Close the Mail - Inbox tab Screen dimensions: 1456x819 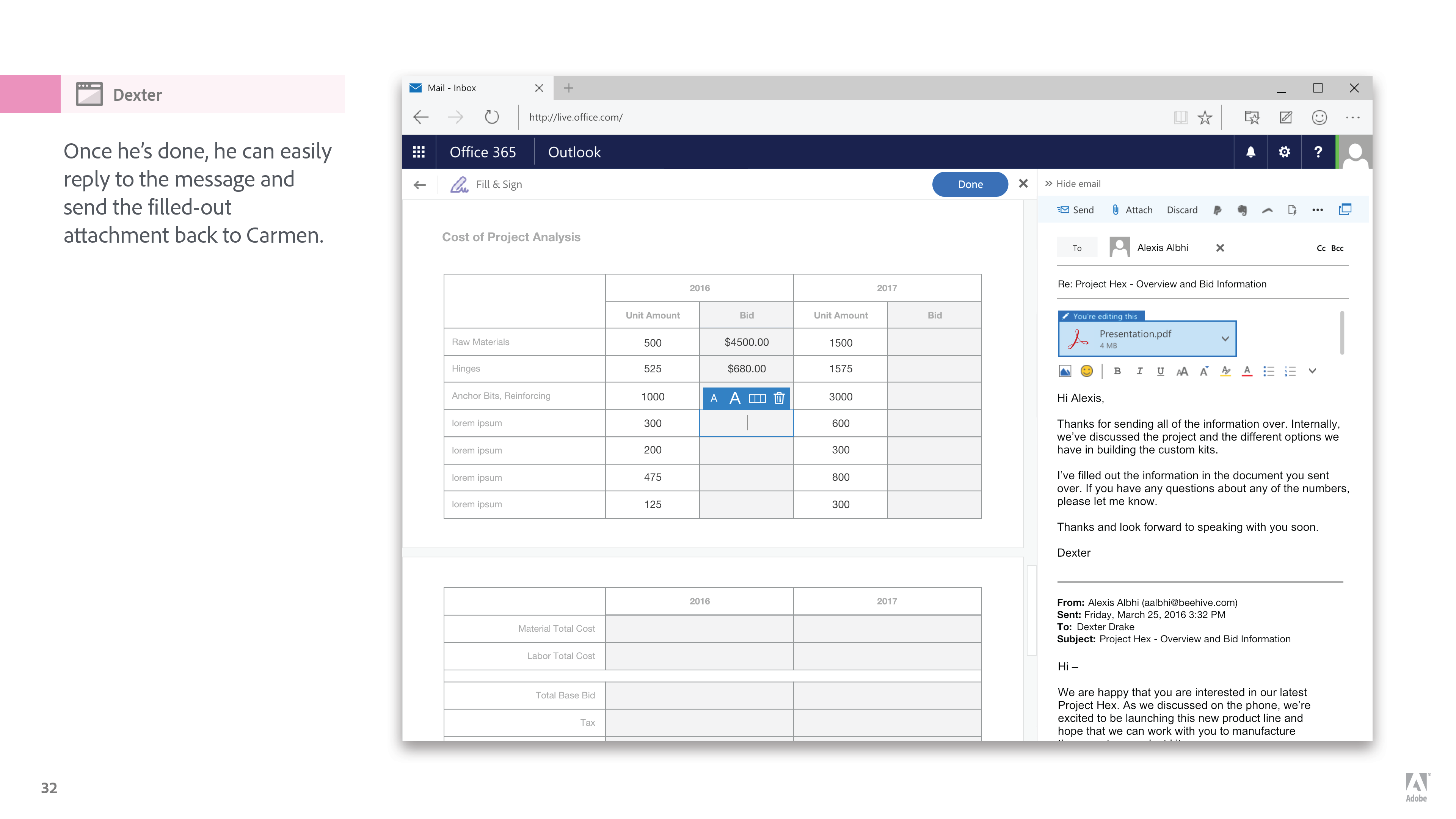(539, 88)
